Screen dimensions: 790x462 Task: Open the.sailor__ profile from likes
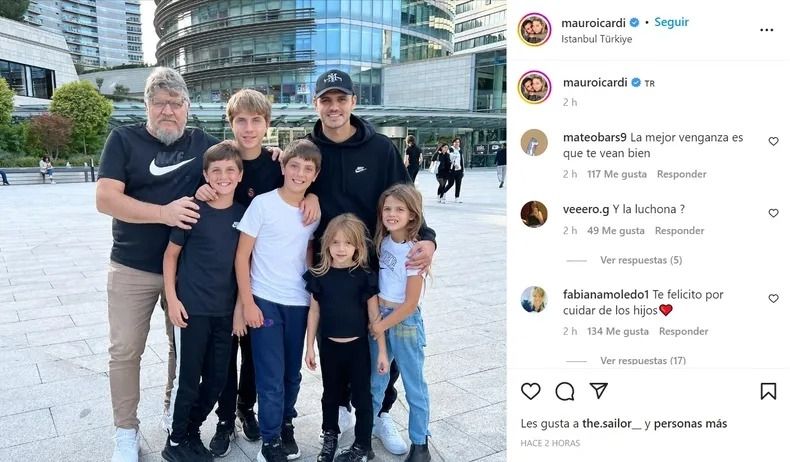coord(612,424)
